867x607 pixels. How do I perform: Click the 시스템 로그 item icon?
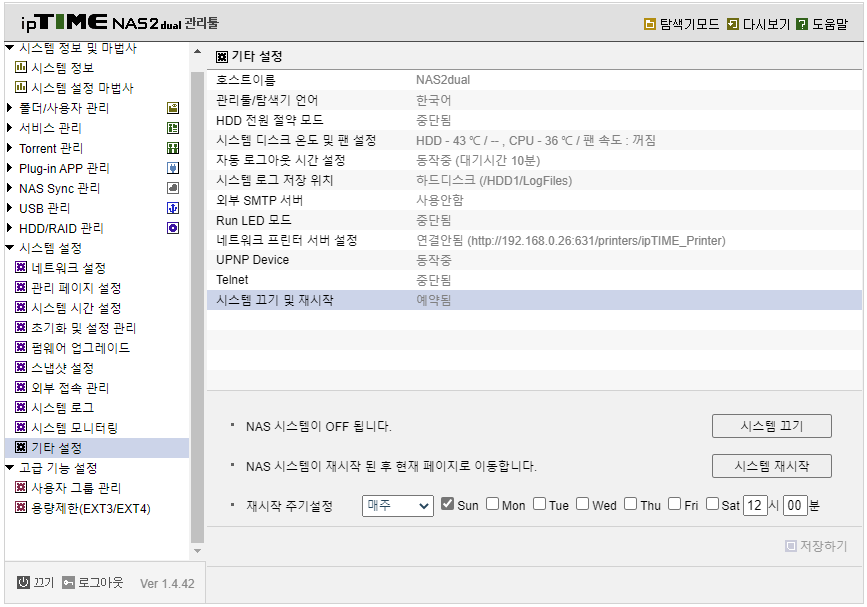click(21, 407)
